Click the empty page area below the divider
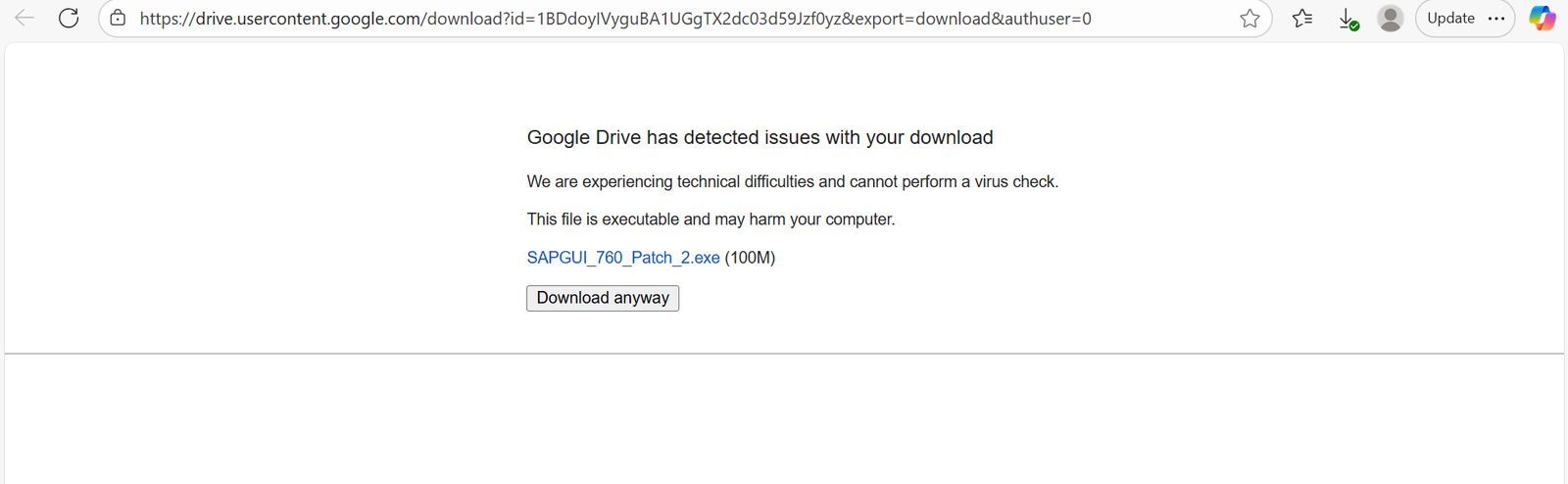This screenshot has width=1568, height=484. click(x=784, y=421)
